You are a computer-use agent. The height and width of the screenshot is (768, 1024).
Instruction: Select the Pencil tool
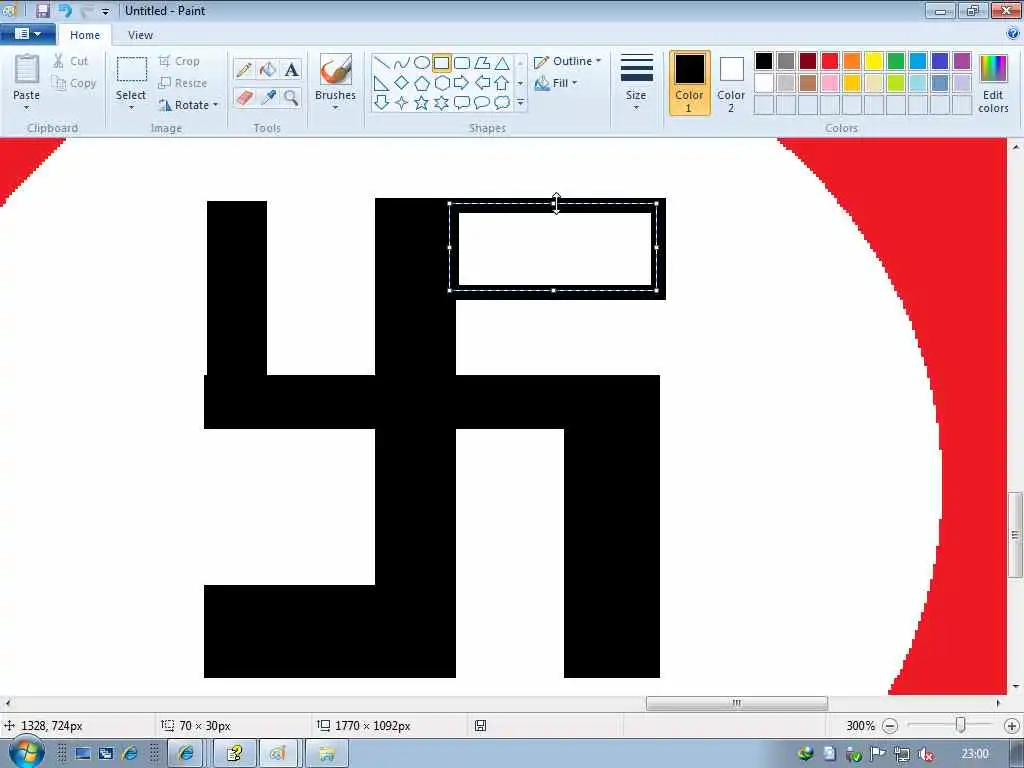(x=244, y=69)
